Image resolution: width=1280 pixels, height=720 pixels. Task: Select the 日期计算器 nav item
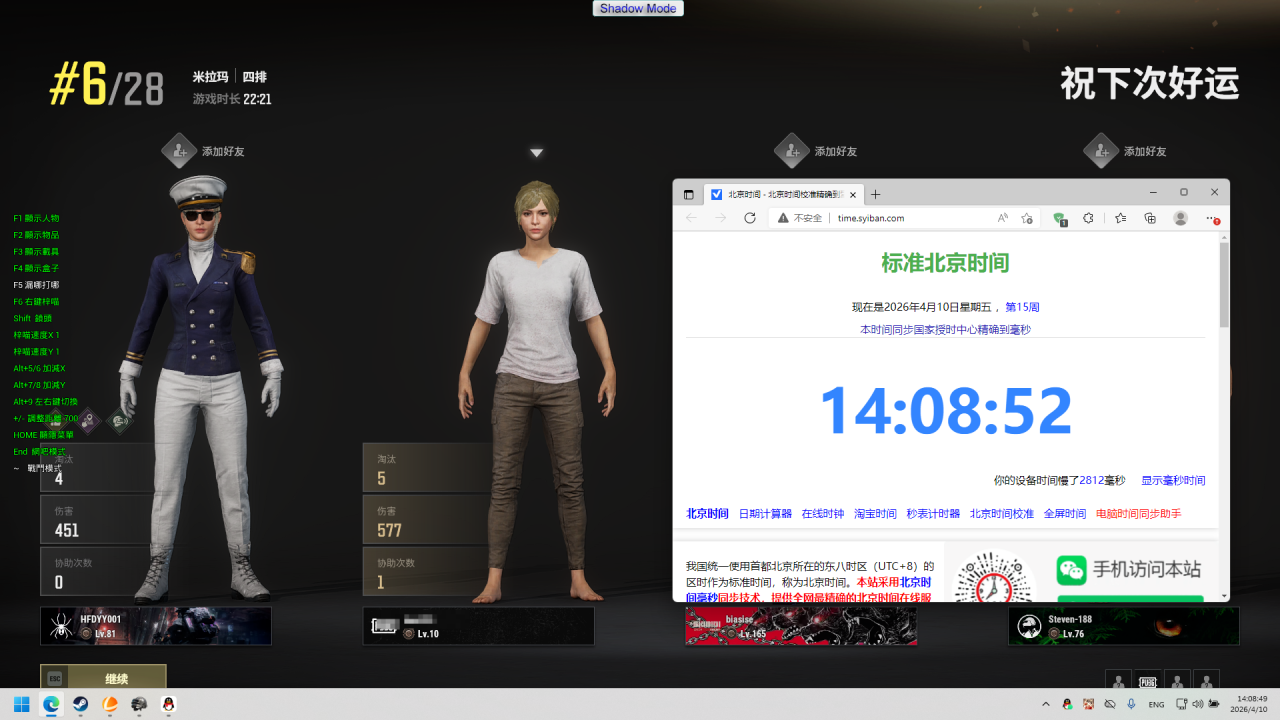[765, 514]
